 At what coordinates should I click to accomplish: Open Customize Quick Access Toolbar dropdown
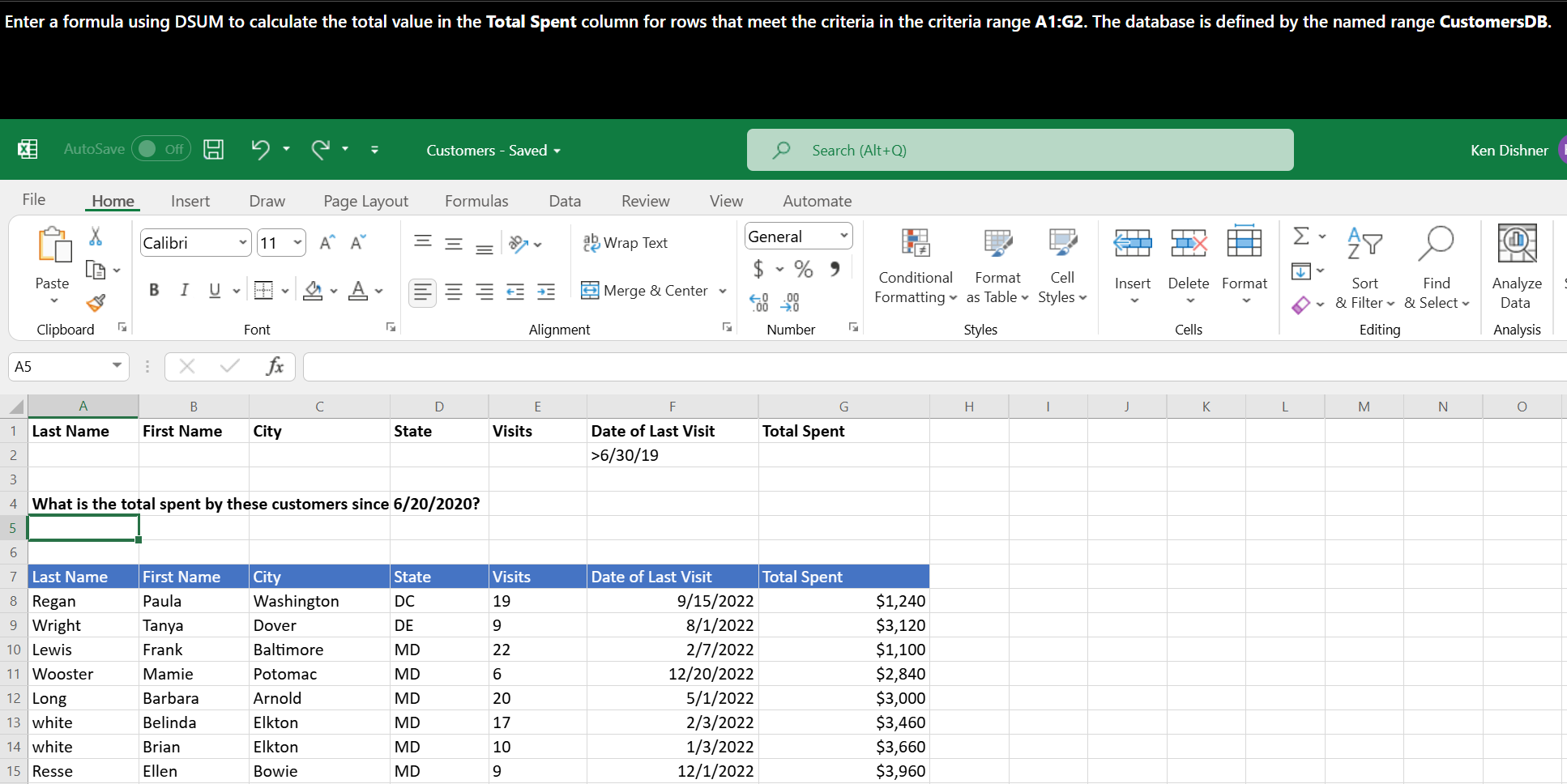pyautogui.click(x=374, y=149)
